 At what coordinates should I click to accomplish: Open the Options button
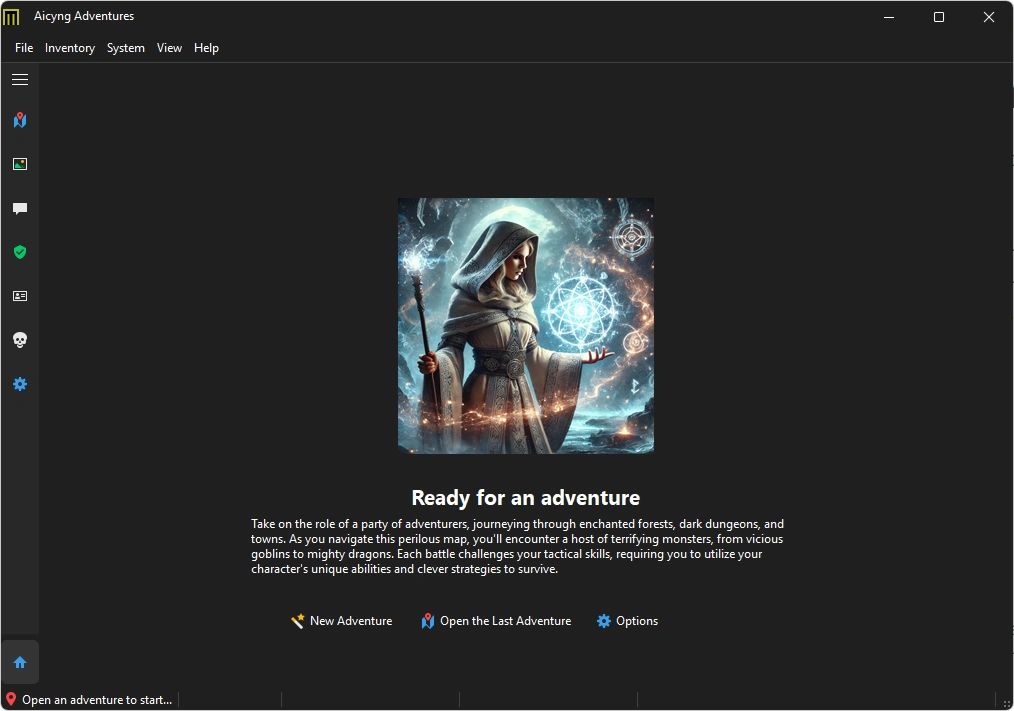[x=627, y=621]
